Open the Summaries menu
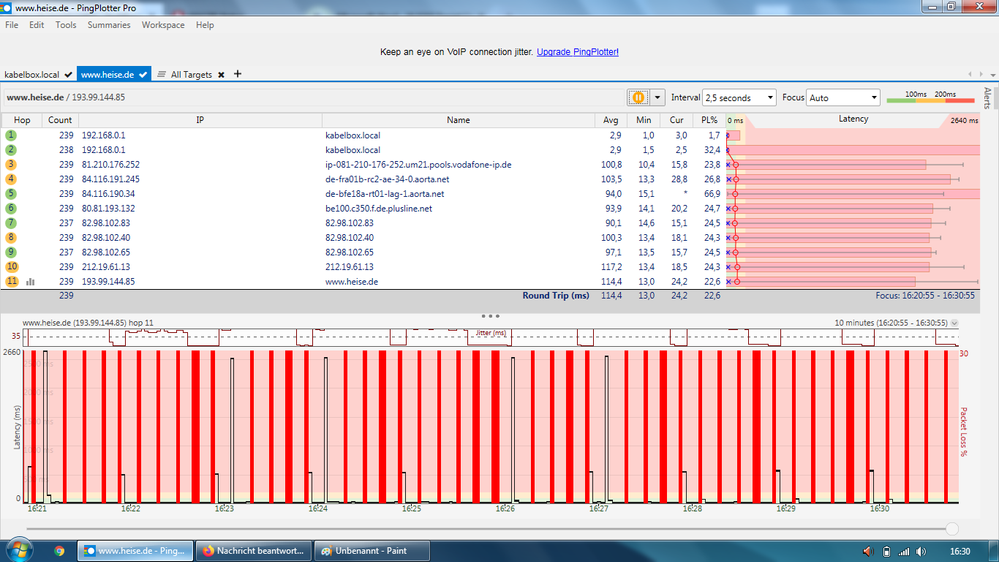 tap(109, 25)
